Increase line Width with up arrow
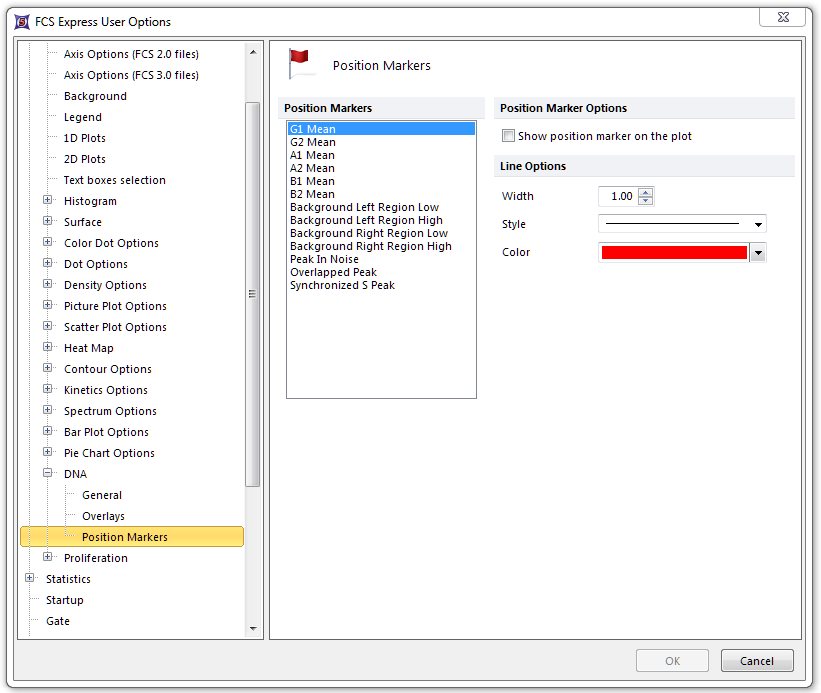The image size is (821, 693). click(x=645, y=192)
